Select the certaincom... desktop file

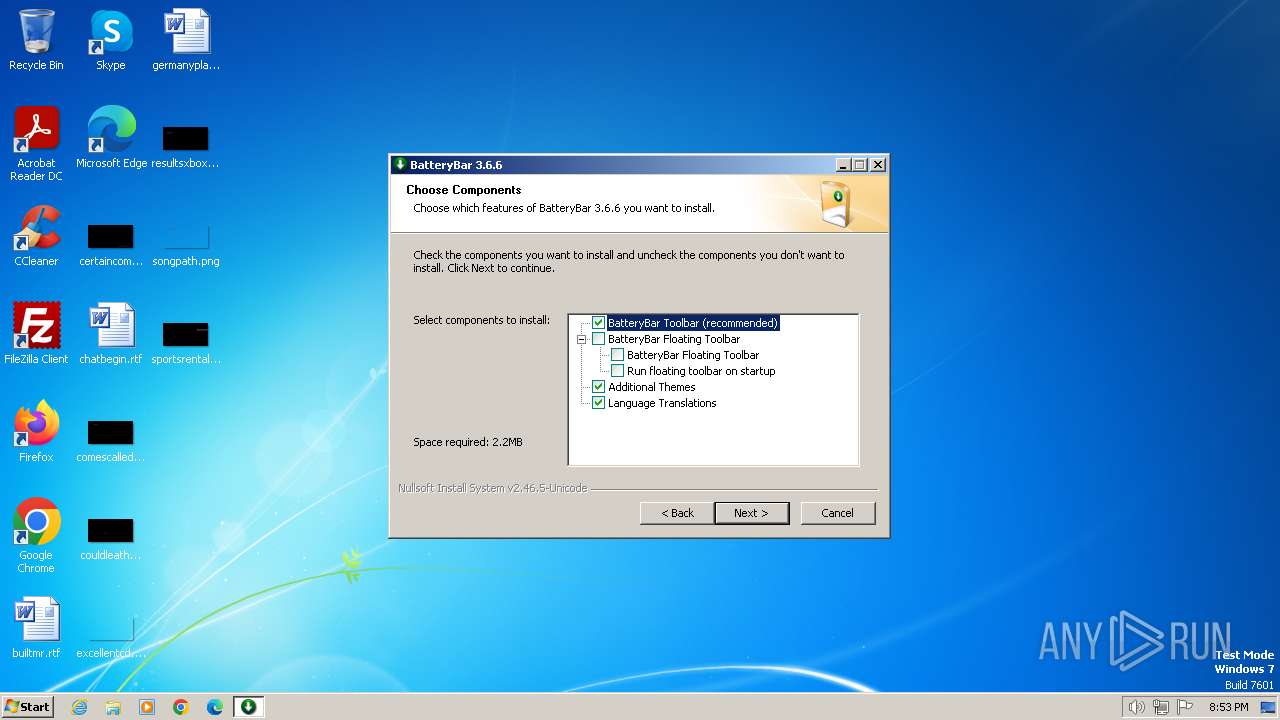[110, 242]
